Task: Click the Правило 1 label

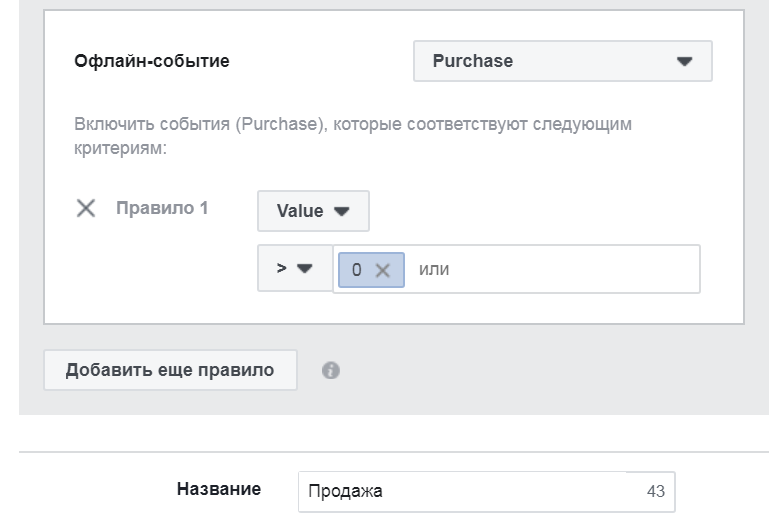Action: [162, 208]
